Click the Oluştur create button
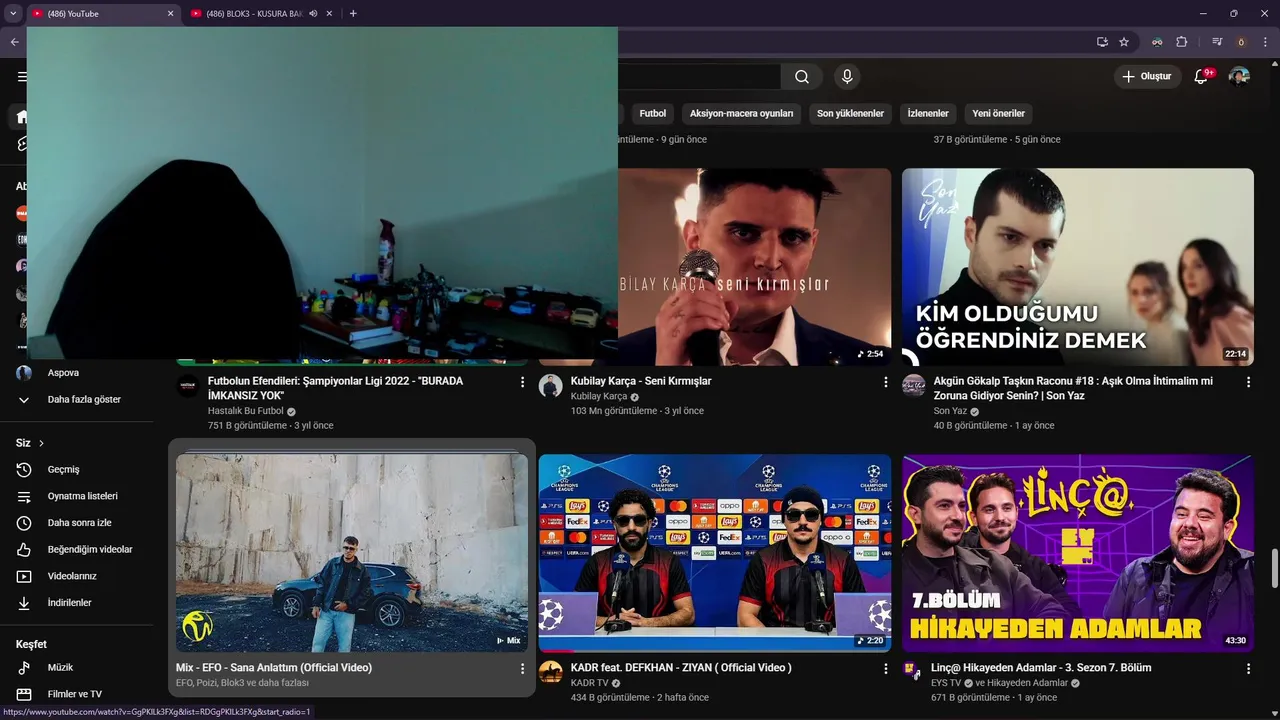The width and height of the screenshot is (1280, 720). tap(1148, 77)
